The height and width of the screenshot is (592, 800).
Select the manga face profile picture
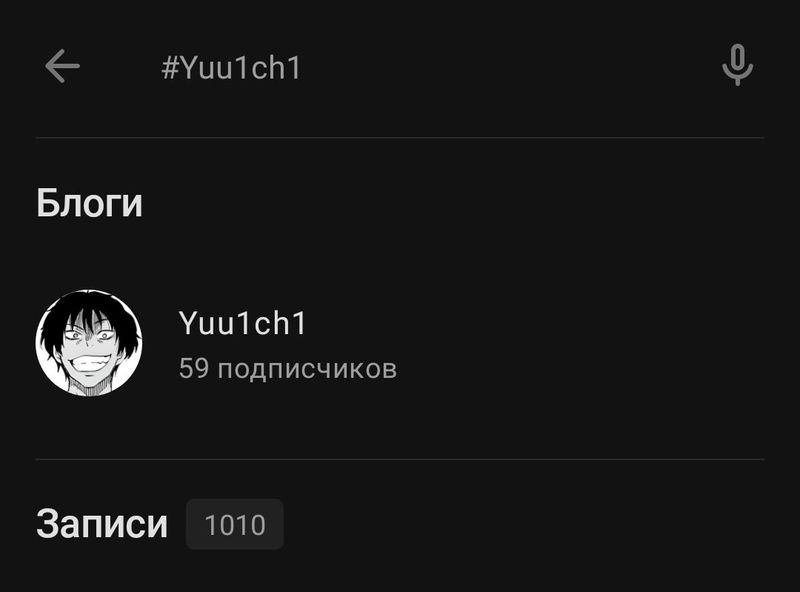[89, 343]
